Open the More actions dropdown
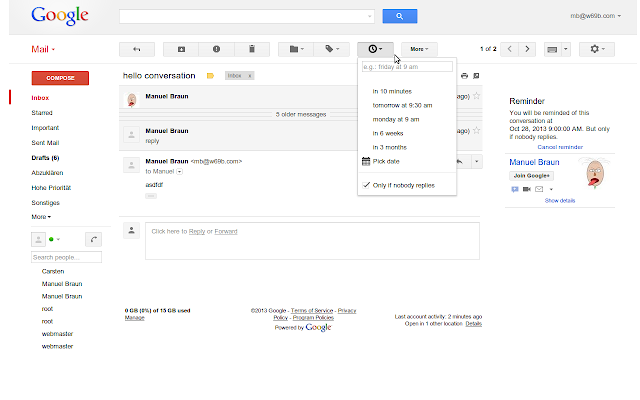The width and height of the screenshot is (640, 400). (419, 49)
